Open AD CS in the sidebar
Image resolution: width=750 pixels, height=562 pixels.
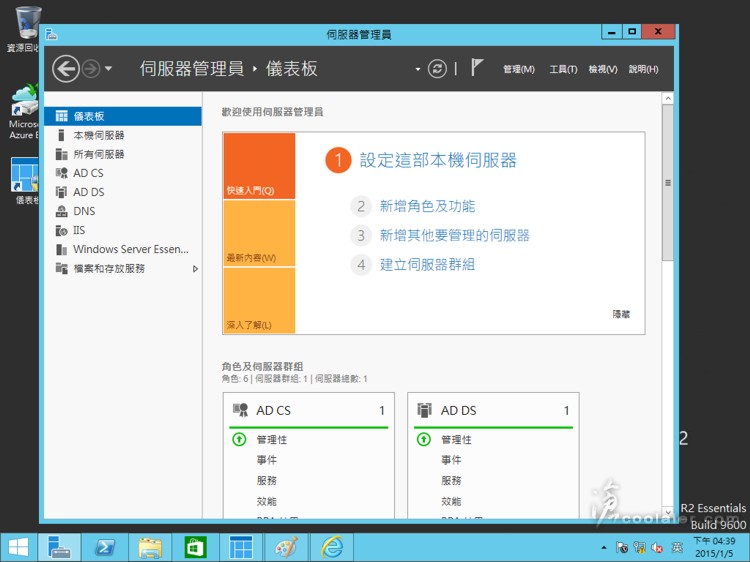[x=123, y=173]
